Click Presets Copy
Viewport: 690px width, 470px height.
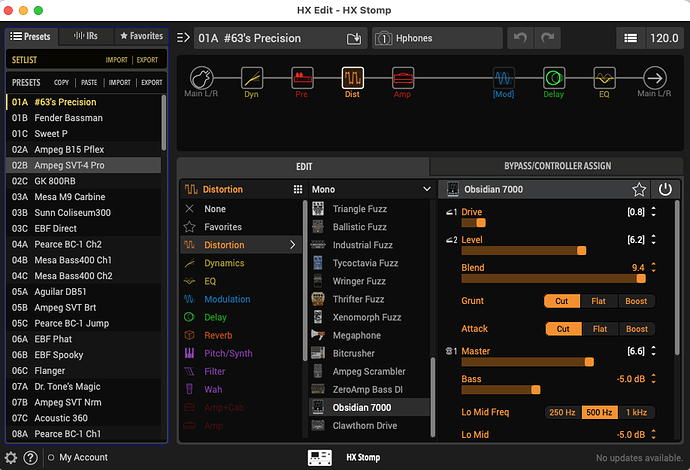point(61,82)
